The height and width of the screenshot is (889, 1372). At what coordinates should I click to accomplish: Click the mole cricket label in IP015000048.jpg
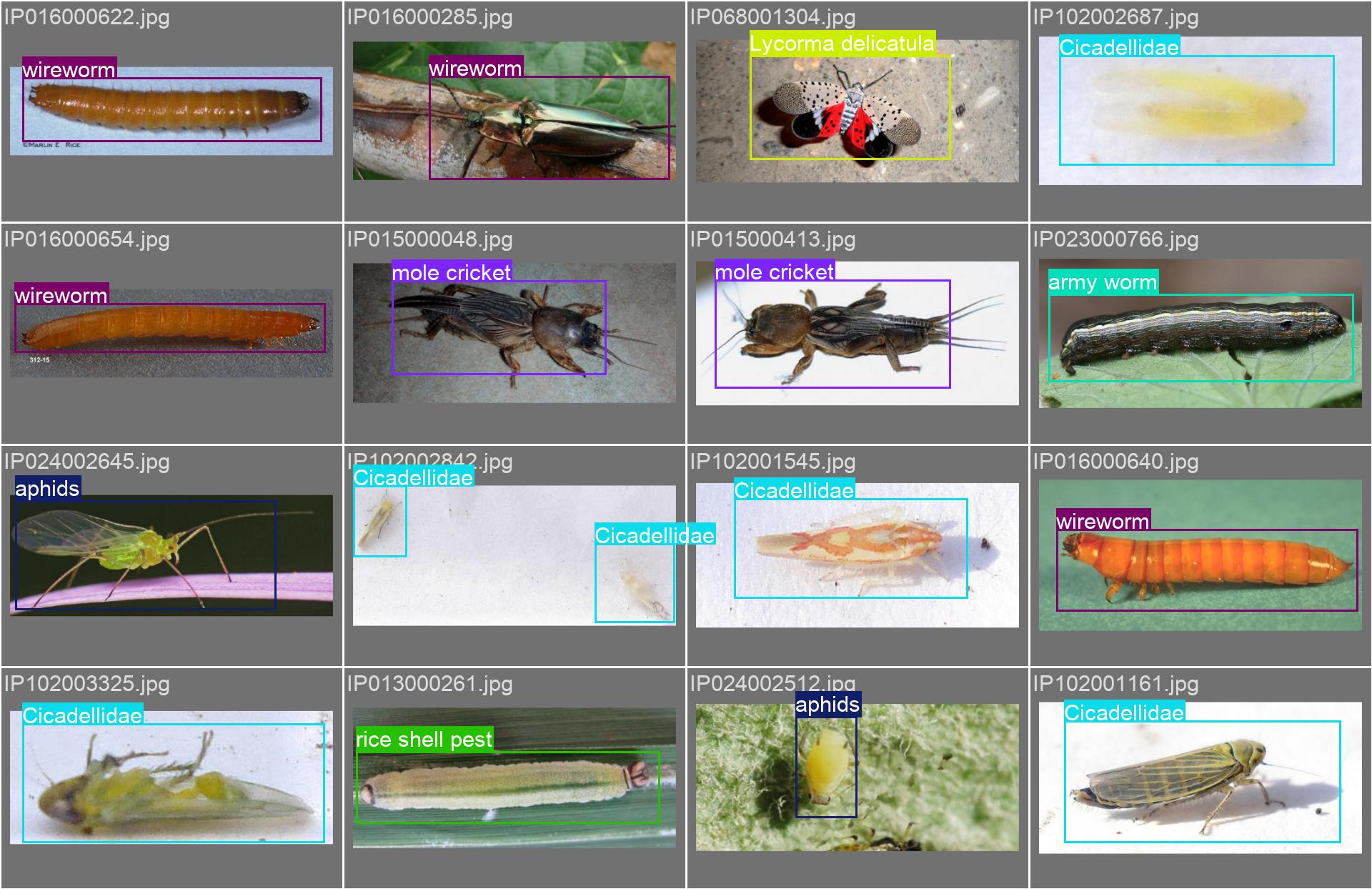pyautogui.click(x=452, y=272)
